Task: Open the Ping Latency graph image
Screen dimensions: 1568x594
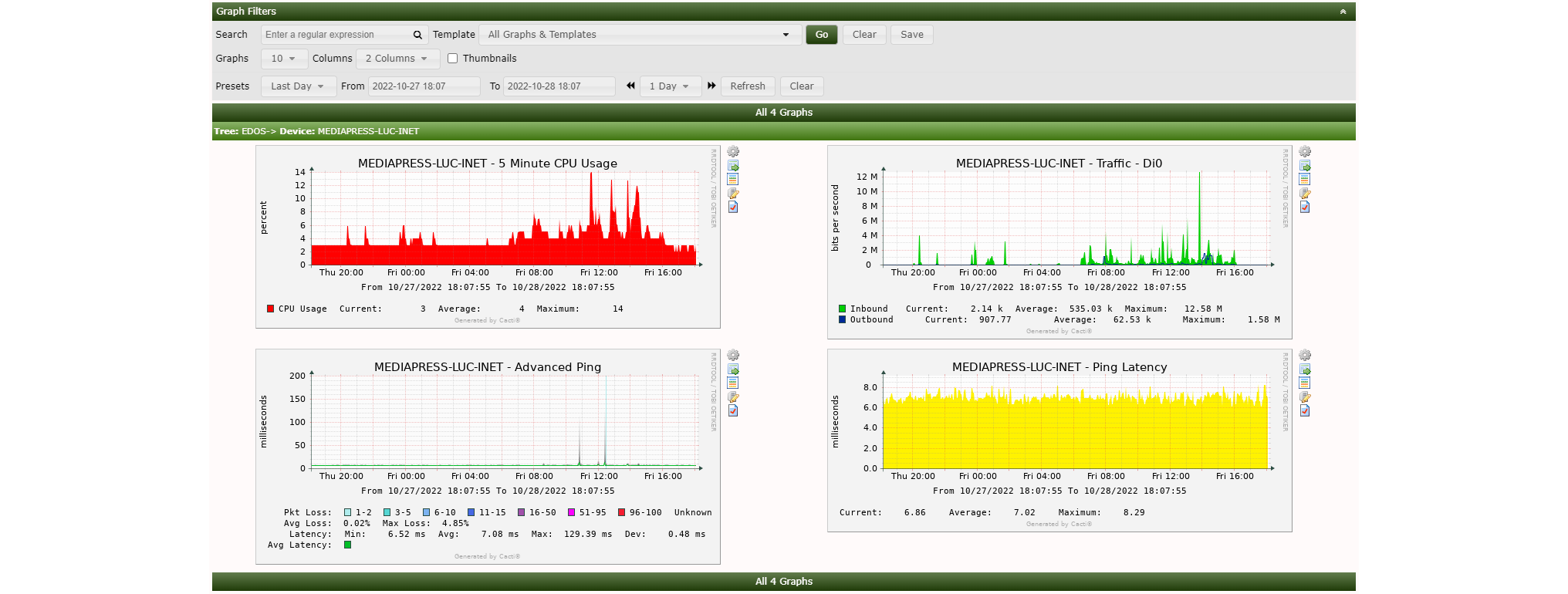Action: click(x=1059, y=440)
